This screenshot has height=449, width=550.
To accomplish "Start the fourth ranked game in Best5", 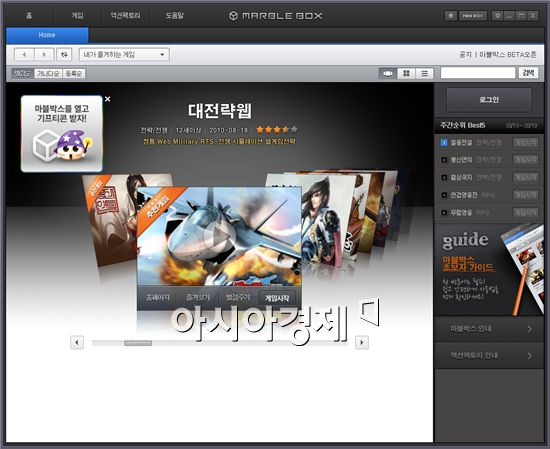I will coord(525,195).
